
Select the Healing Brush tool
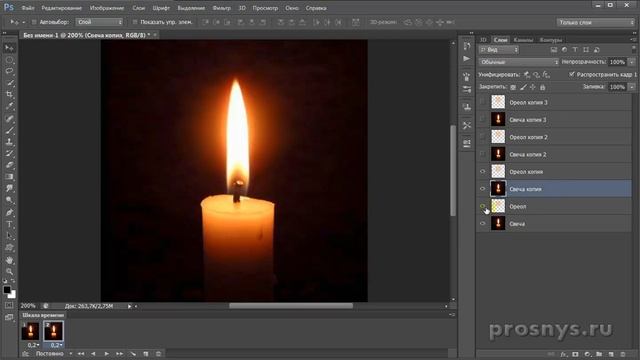[x=9, y=119]
